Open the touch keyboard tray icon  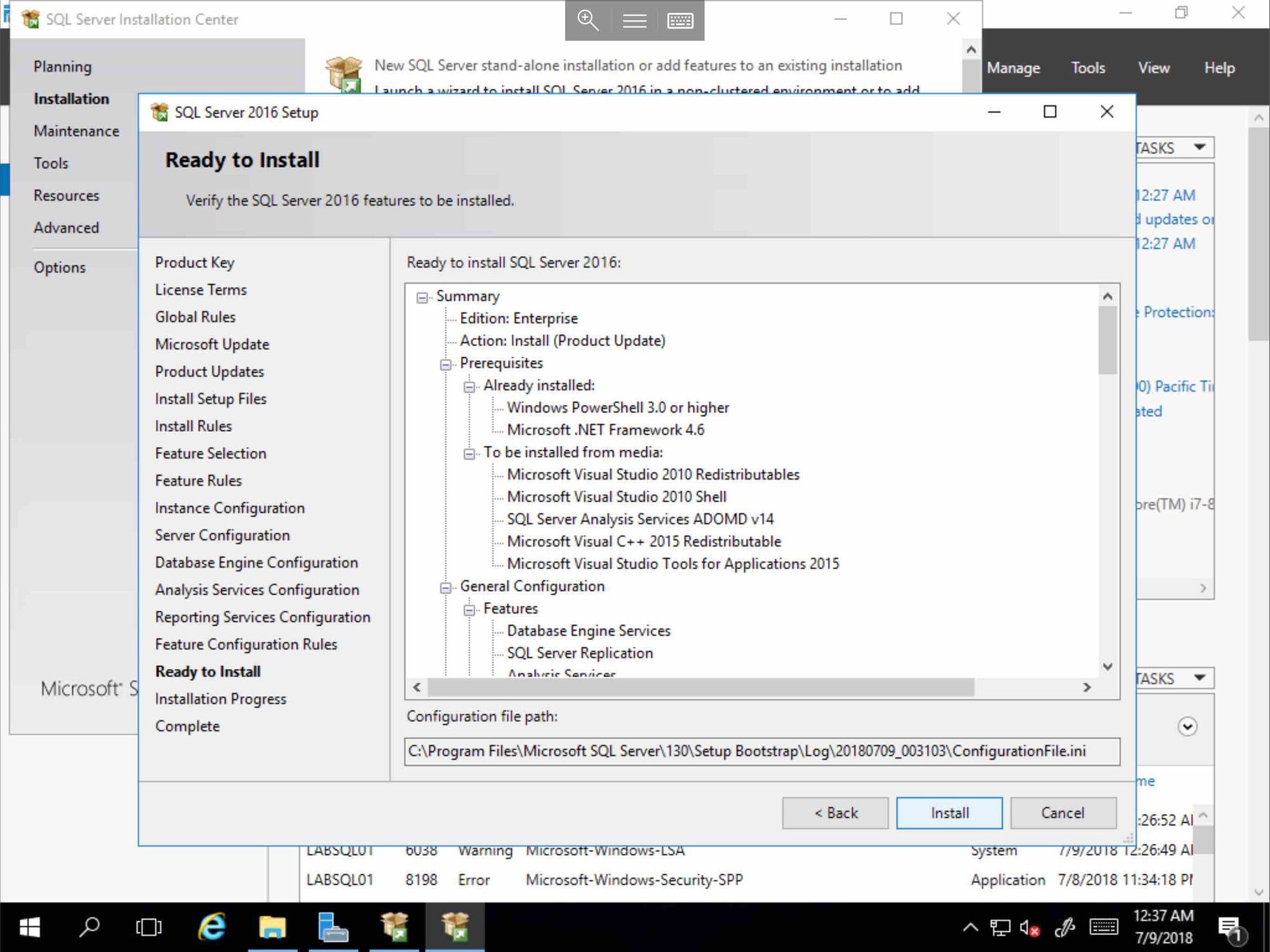point(1104,927)
